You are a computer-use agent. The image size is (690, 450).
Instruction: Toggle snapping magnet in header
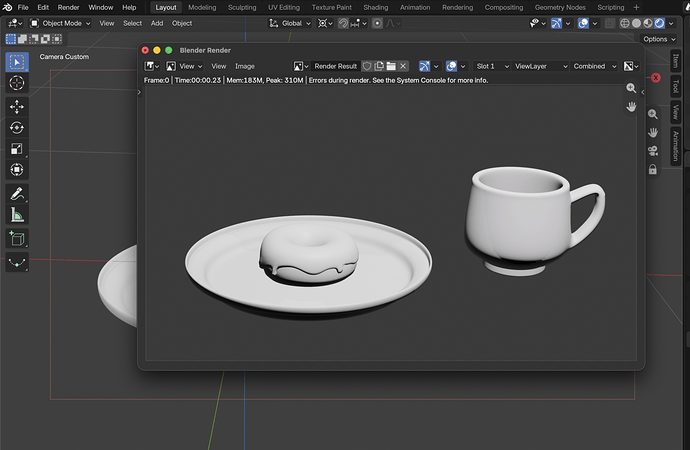pos(343,23)
